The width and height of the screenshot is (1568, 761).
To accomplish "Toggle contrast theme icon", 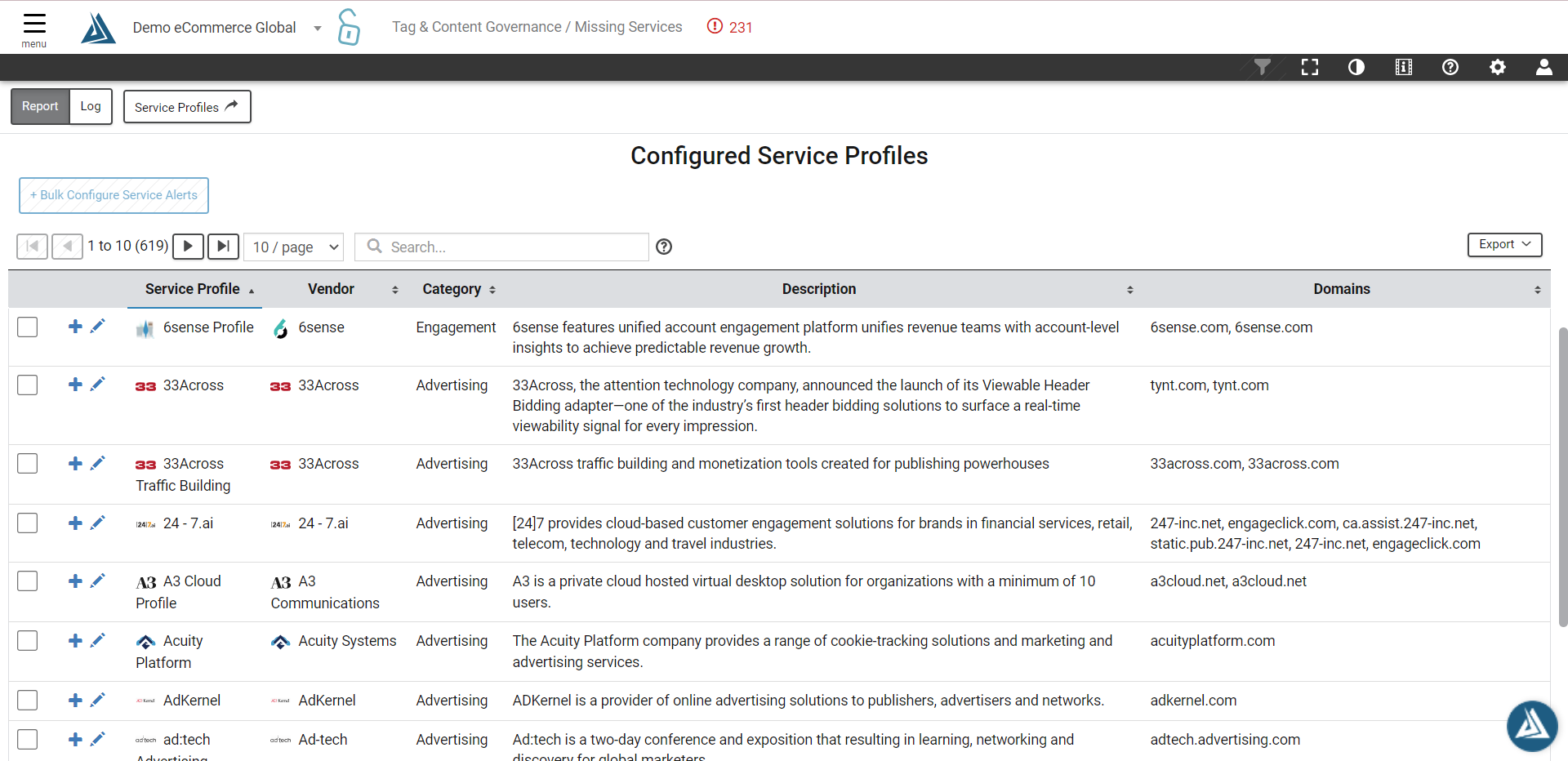I will pos(1356,67).
